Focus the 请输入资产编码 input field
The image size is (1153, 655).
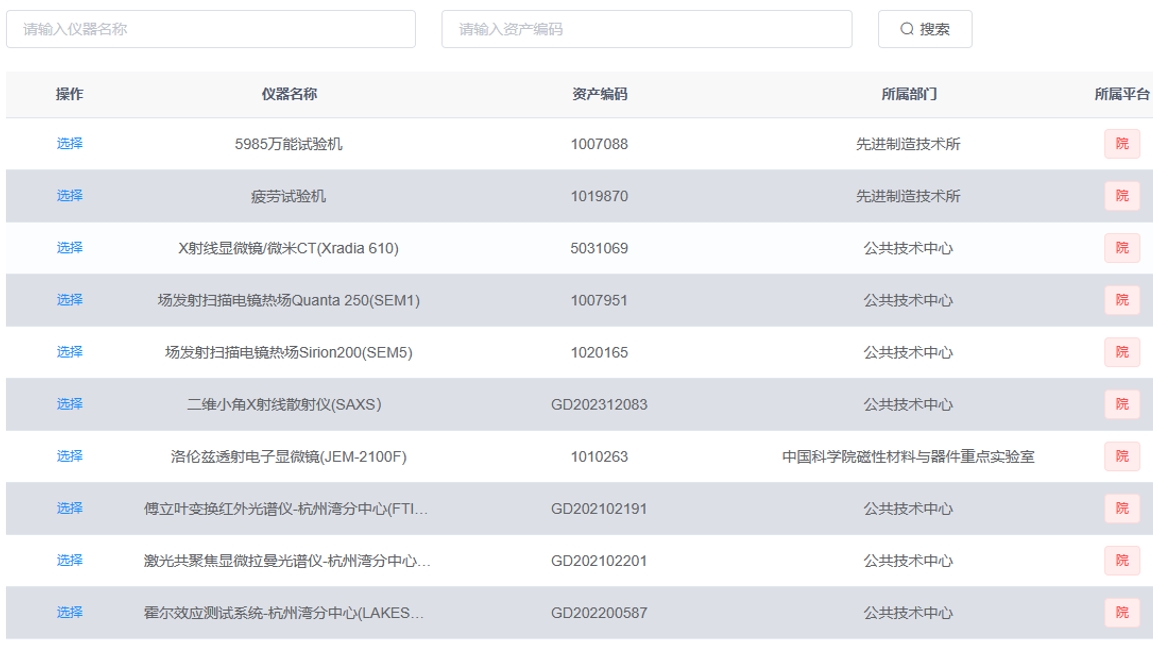pos(646,29)
